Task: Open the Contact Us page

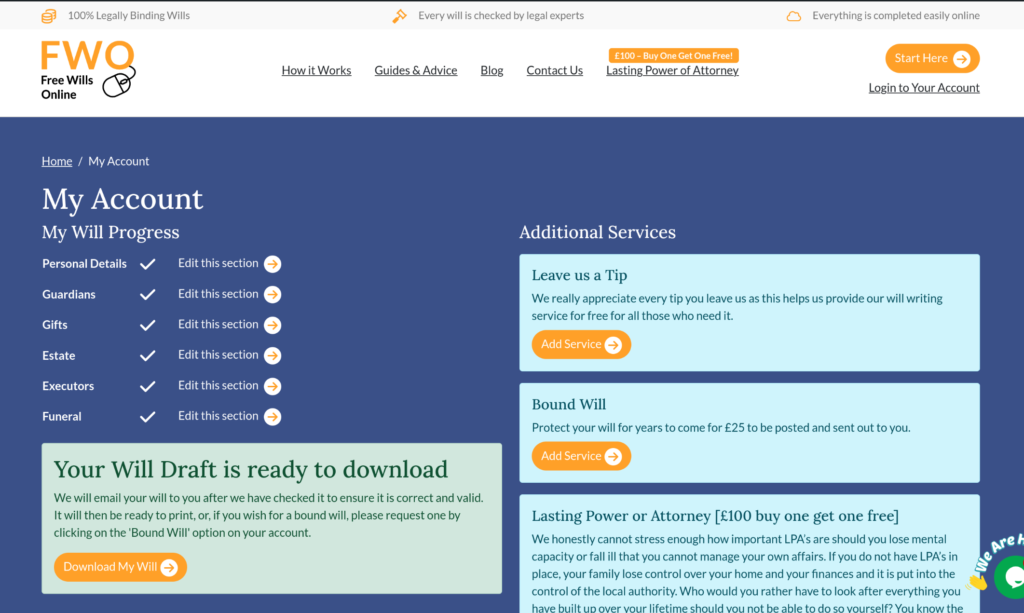Action: pos(554,71)
